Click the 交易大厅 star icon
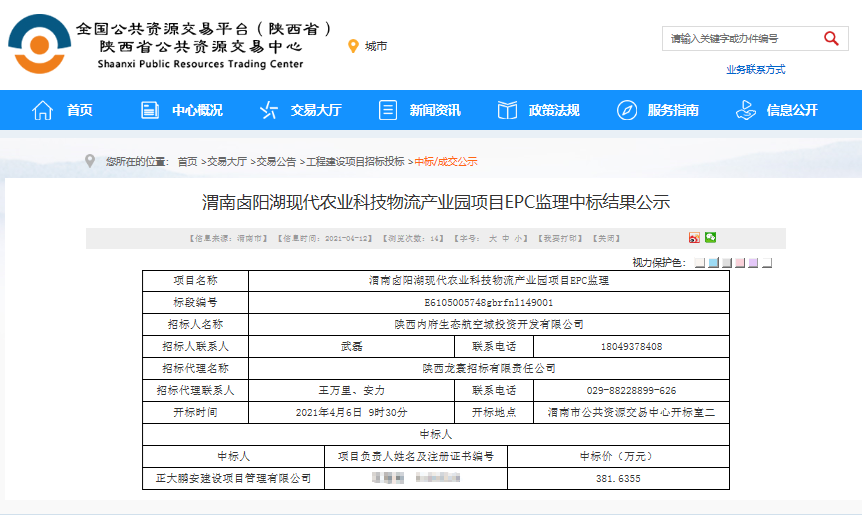 [269, 110]
